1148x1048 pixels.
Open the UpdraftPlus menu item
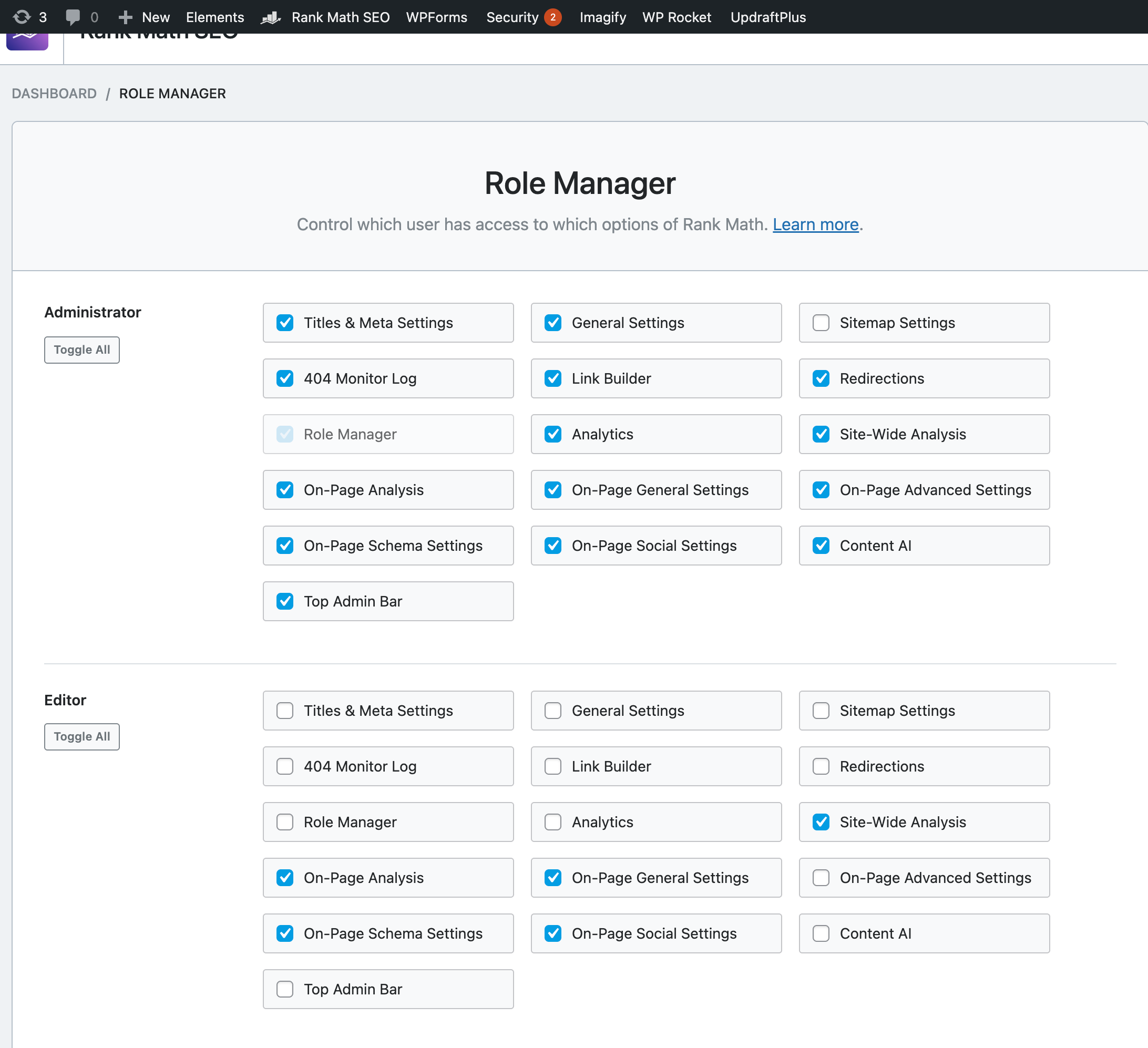coord(767,17)
